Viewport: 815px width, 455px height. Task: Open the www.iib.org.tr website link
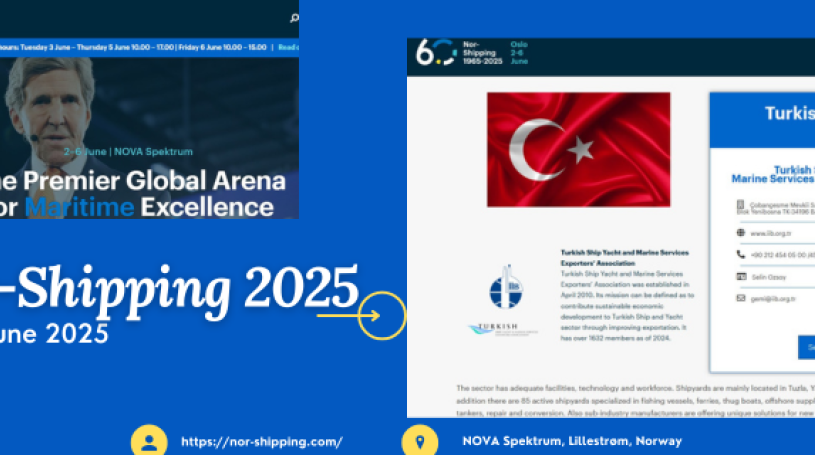tap(771, 233)
